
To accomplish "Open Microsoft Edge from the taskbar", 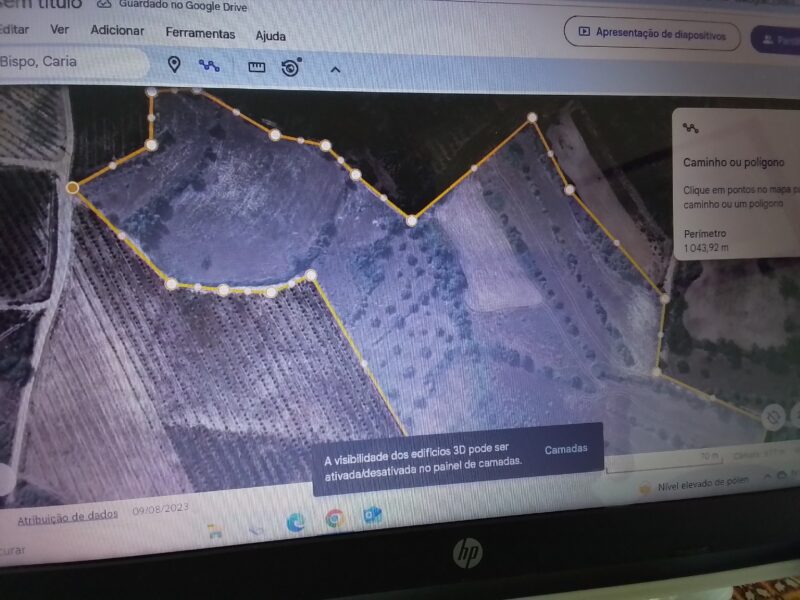I will [x=296, y=522].
